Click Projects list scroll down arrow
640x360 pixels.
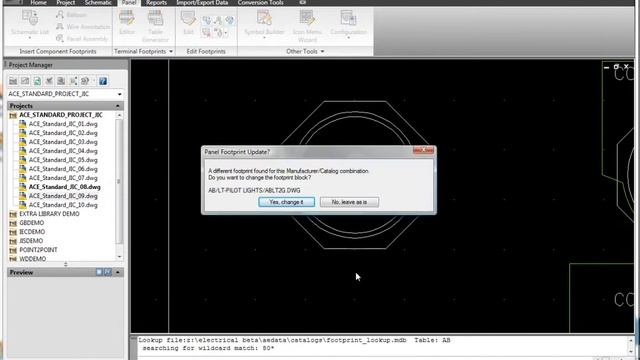[119, 257]
